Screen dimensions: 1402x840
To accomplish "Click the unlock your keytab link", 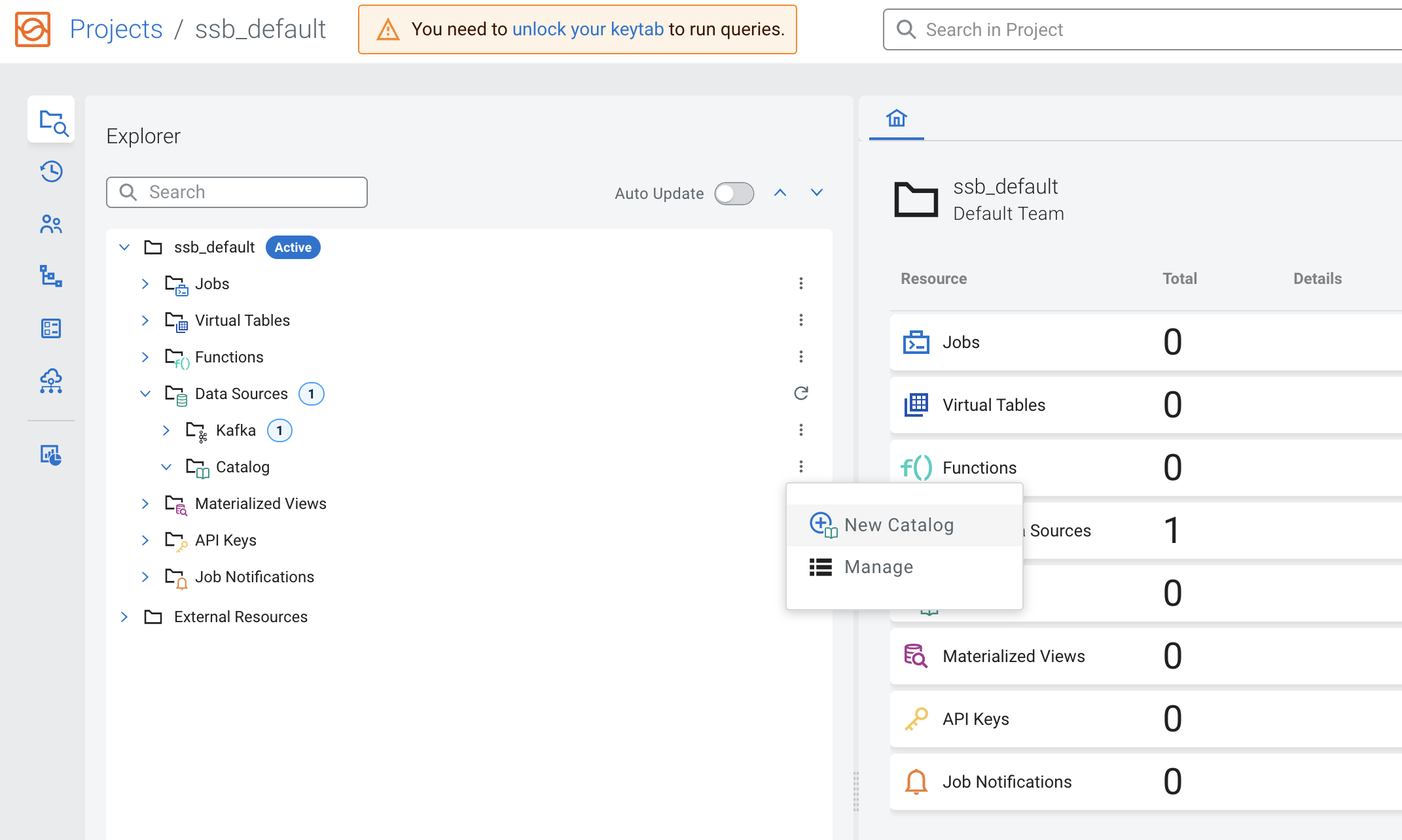I will pyautogui.click(x=587, y=29).
